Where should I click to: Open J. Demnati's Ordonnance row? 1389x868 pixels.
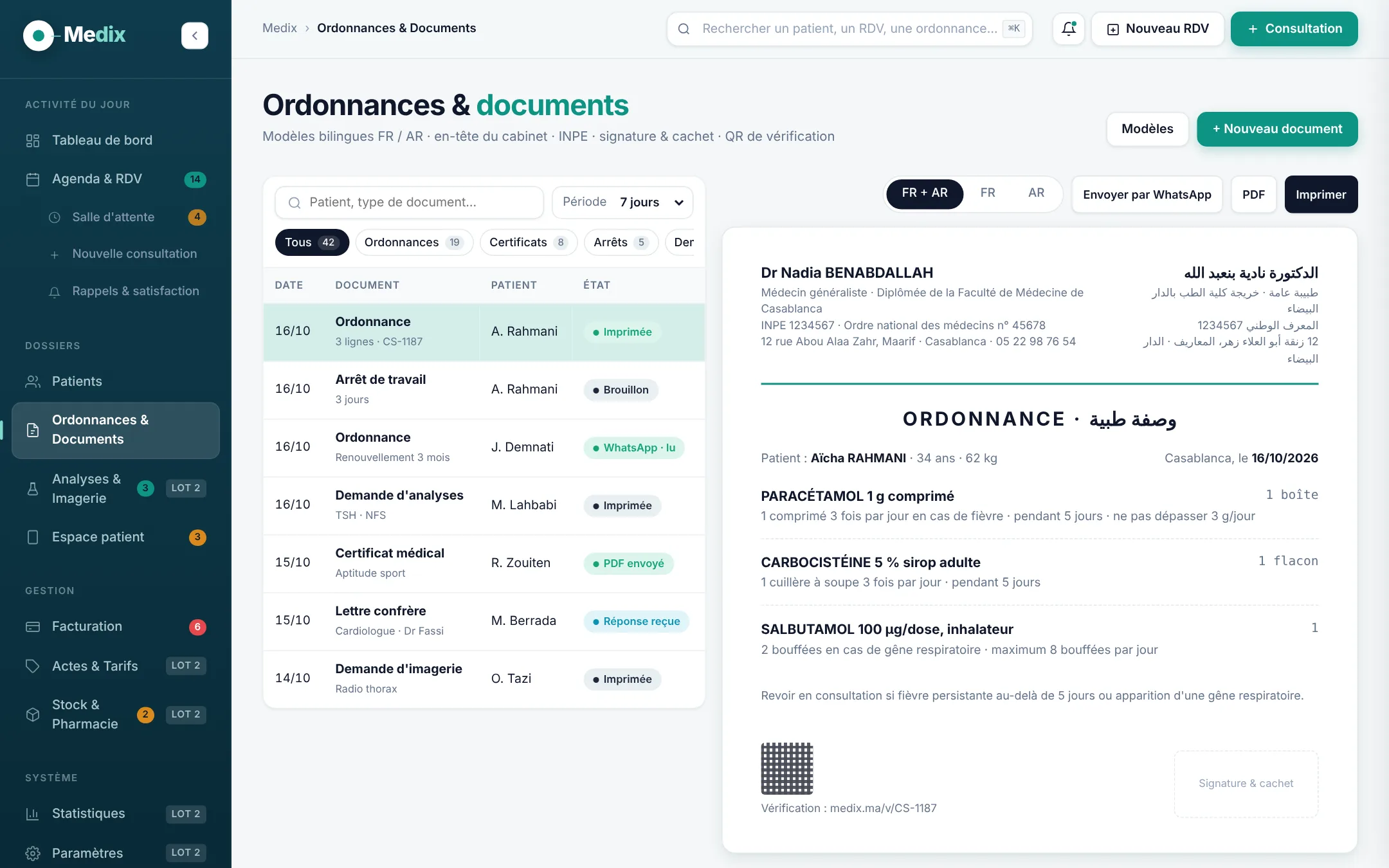(484, 448)
